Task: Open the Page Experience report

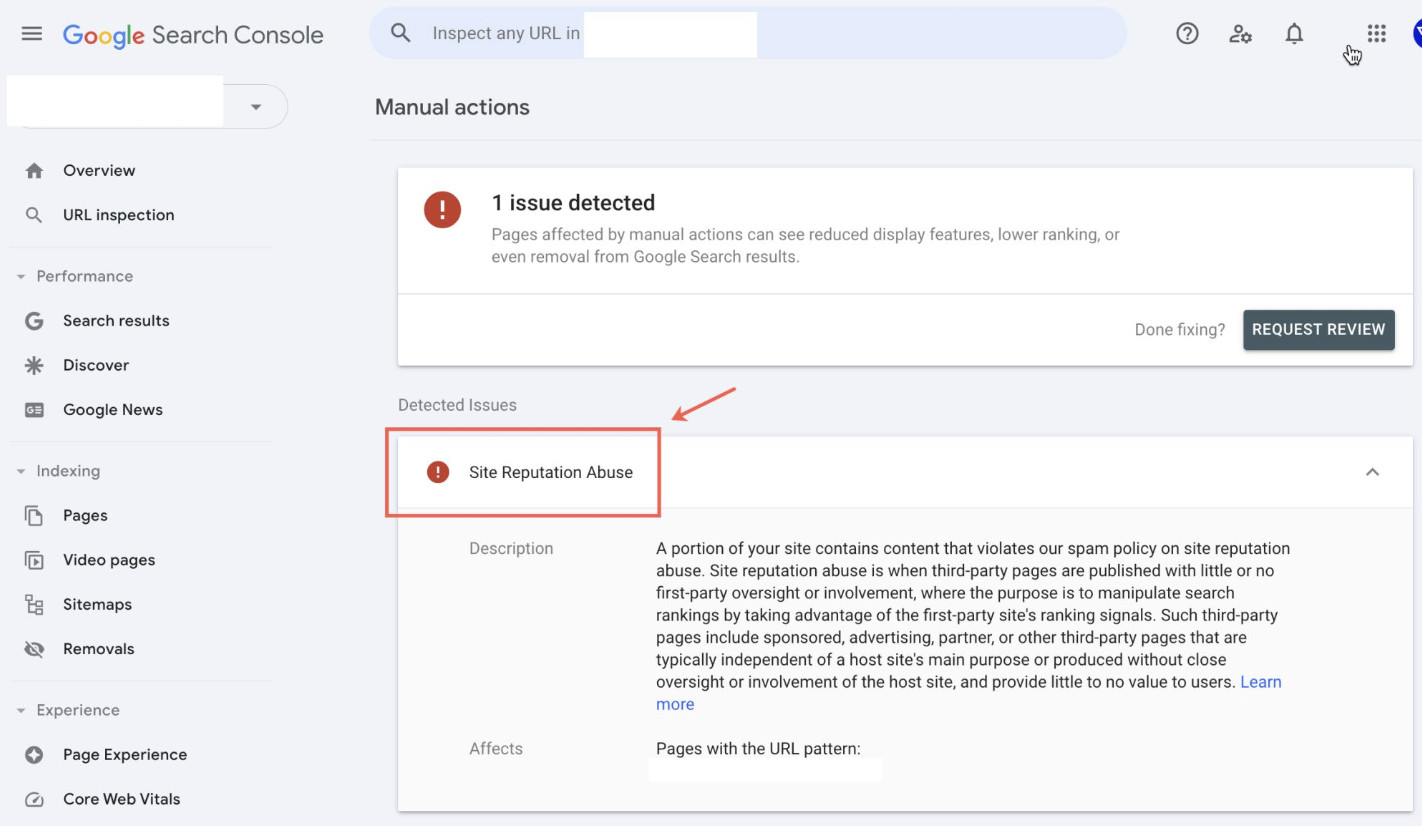Action: click(x=124, y=754)
